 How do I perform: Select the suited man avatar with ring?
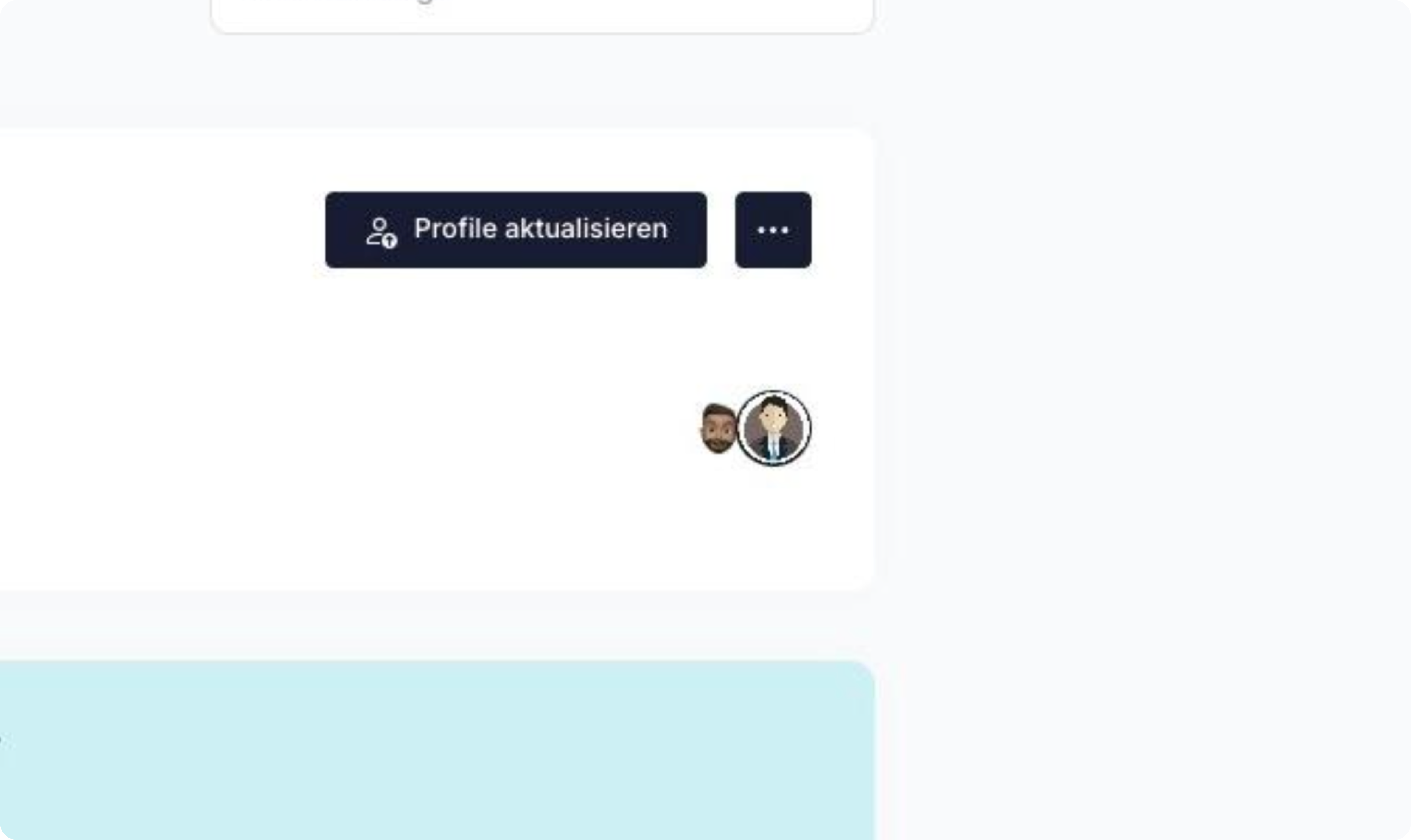774,428
